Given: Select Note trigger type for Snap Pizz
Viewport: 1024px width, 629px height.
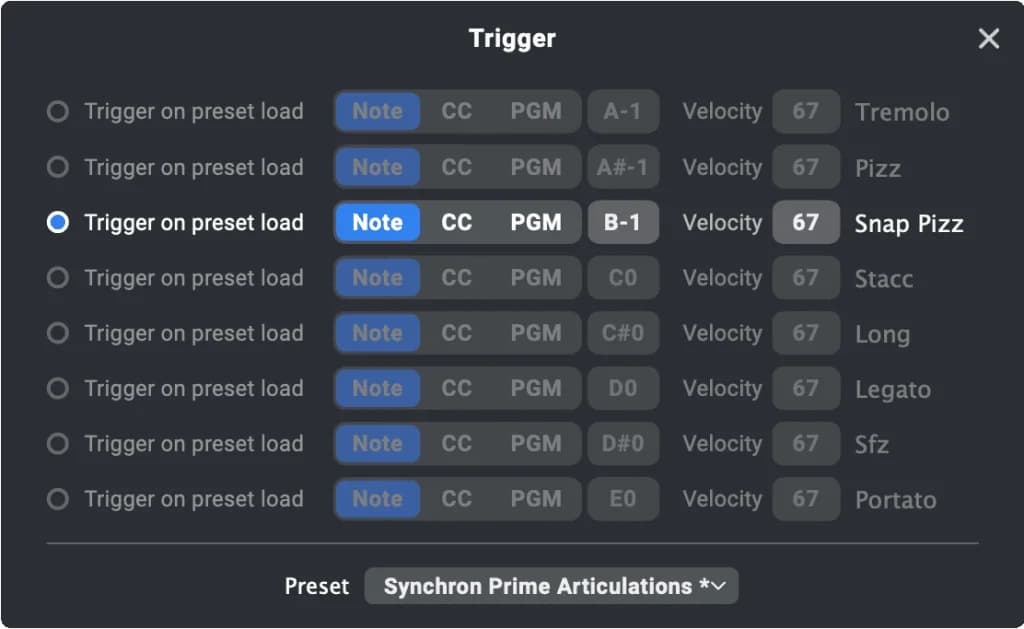Looking at the screenshot, I should click(x=377, y=223).
